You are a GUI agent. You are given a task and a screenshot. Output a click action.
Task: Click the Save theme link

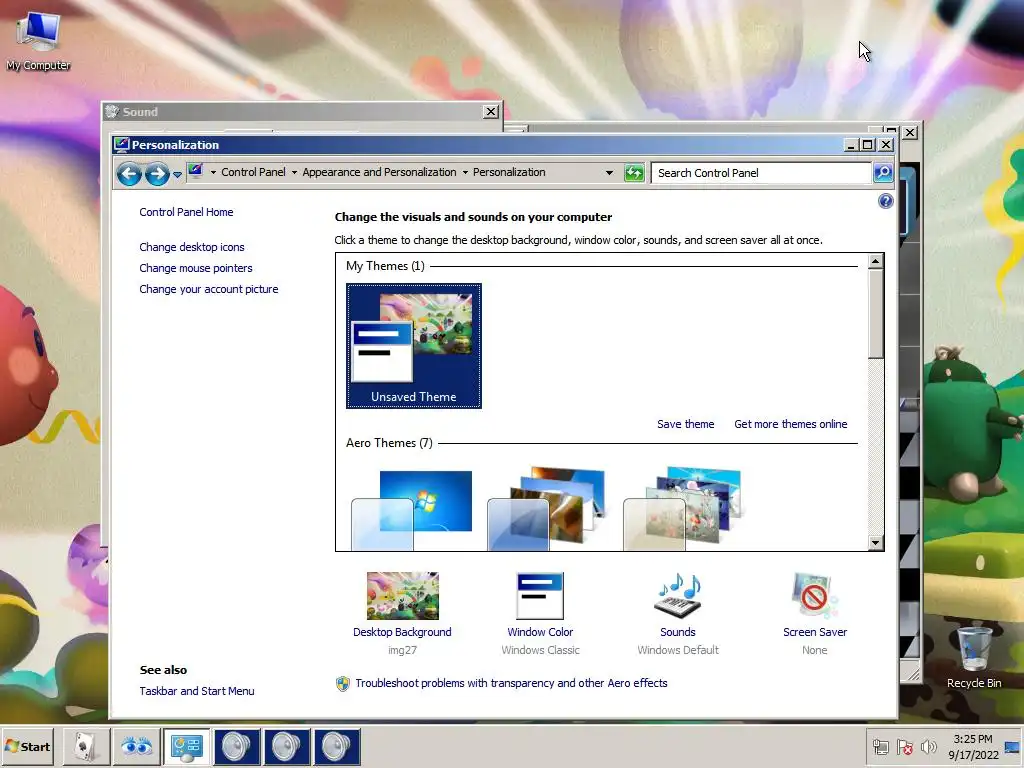(685, 424)
